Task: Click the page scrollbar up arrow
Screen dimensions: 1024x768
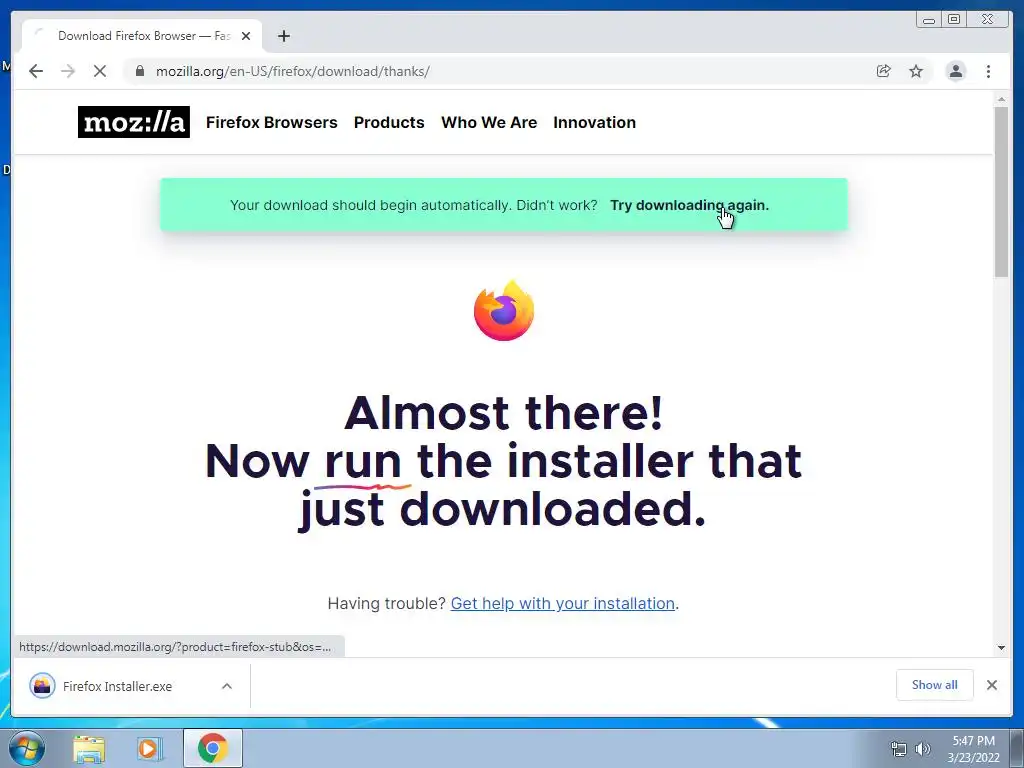Action: tap(1001, 99)
